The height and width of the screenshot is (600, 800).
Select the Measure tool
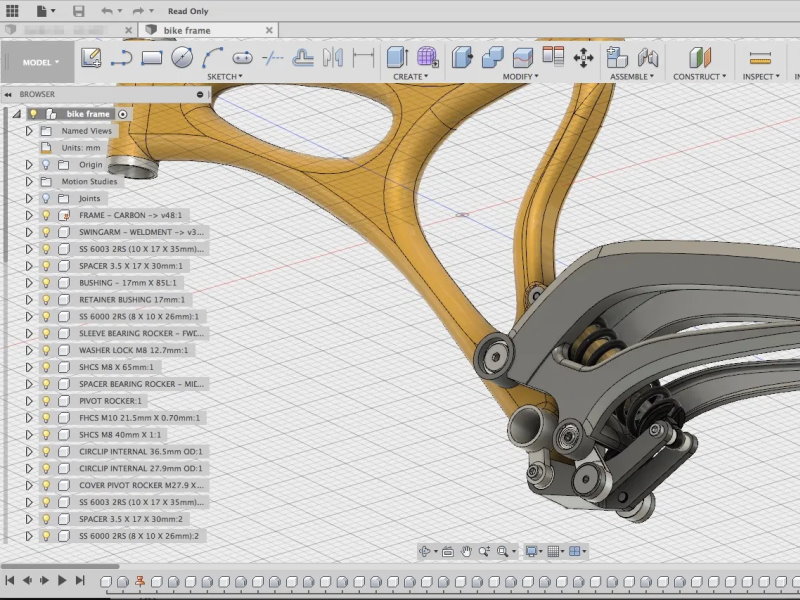click(x=760, y=58)
